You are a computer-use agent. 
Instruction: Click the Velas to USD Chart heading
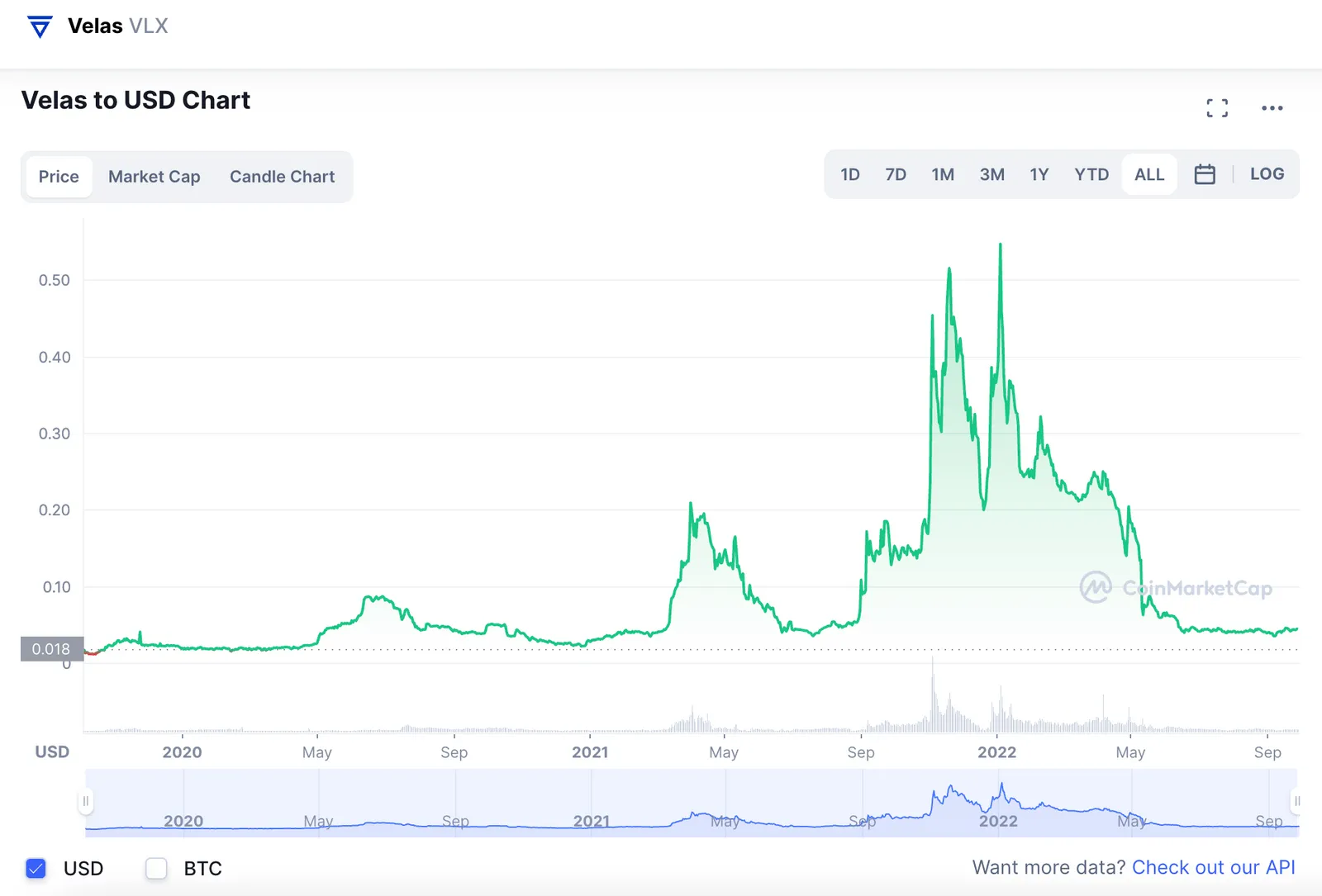(x=136, y=100)
